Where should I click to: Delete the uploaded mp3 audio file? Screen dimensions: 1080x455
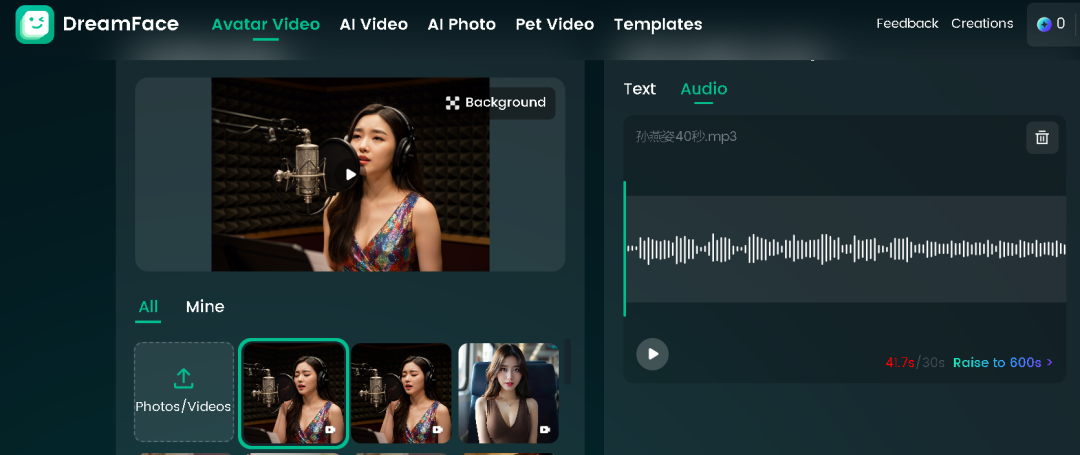pyautogui.click(x=1041, y=138)
